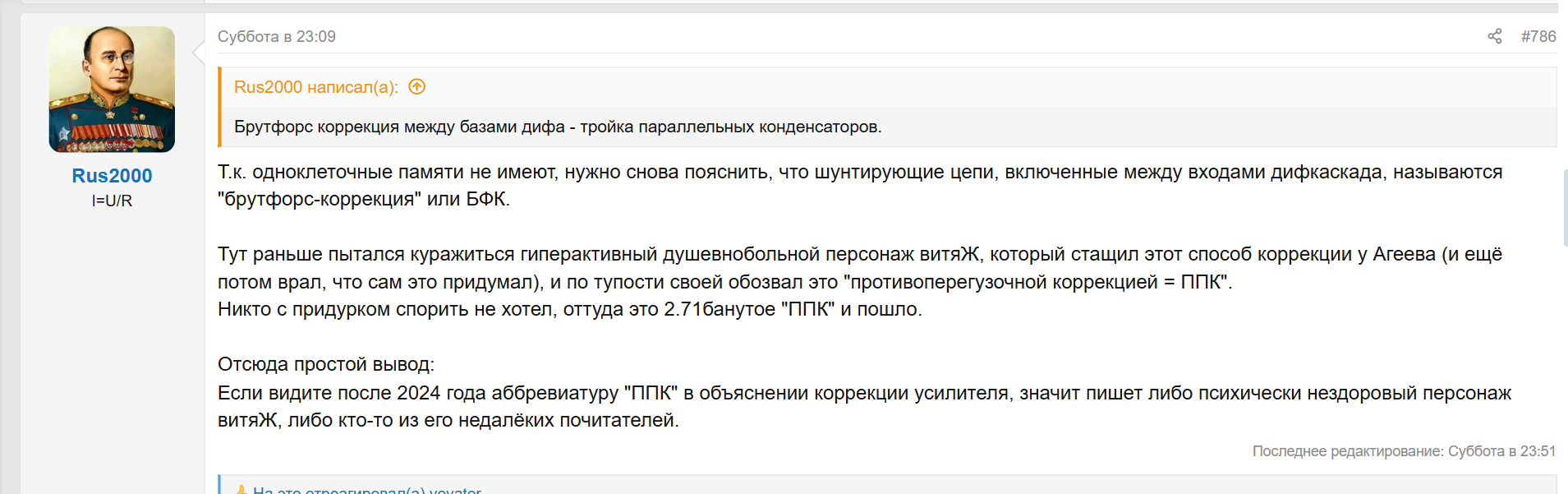The width and height of the screenshot is (1568, 494).
Task: Click the speech-bubble pointer beside the avatar
Action: 198,53
